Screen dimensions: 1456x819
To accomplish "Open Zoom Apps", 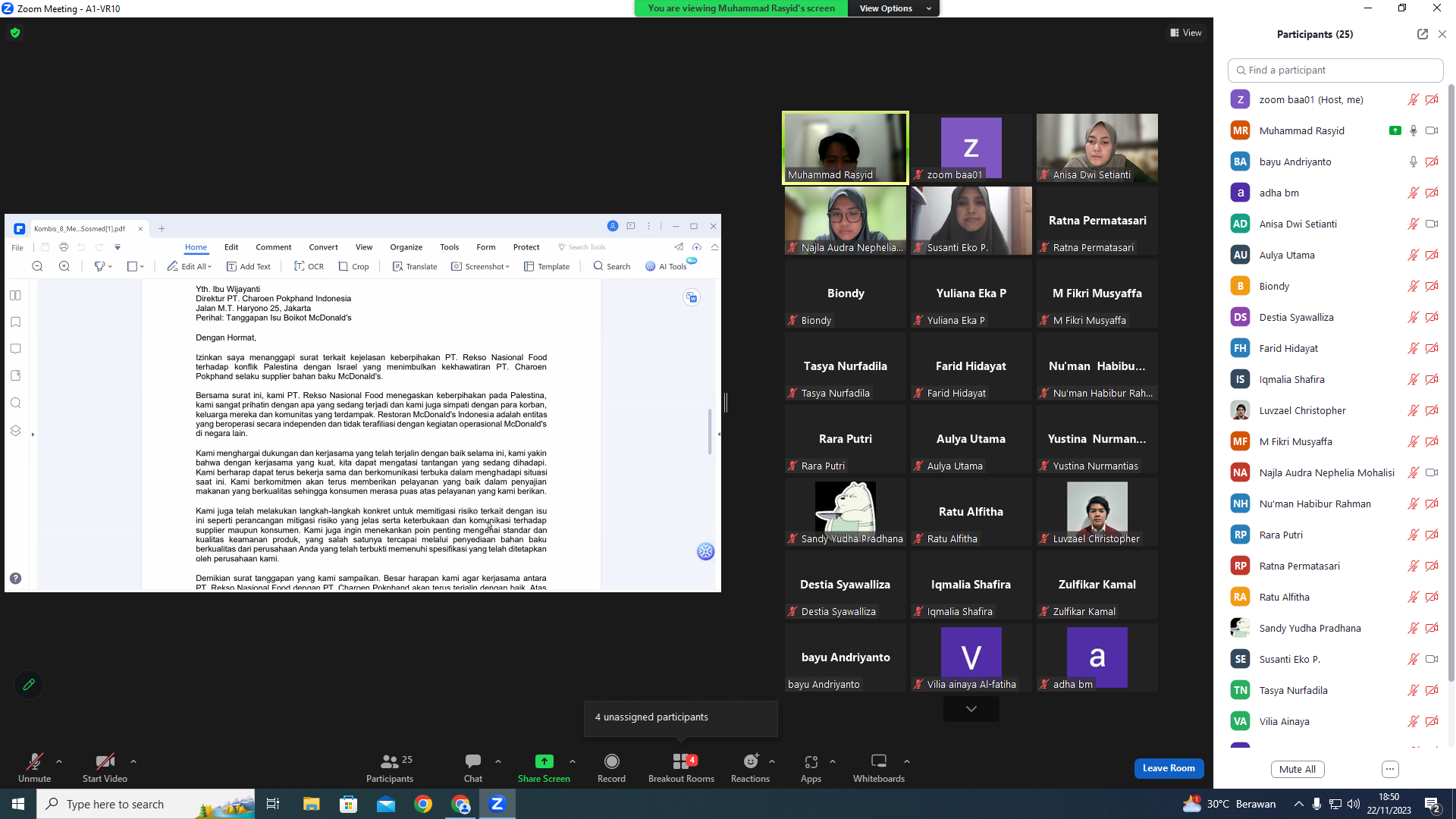I will pos(811,767).
